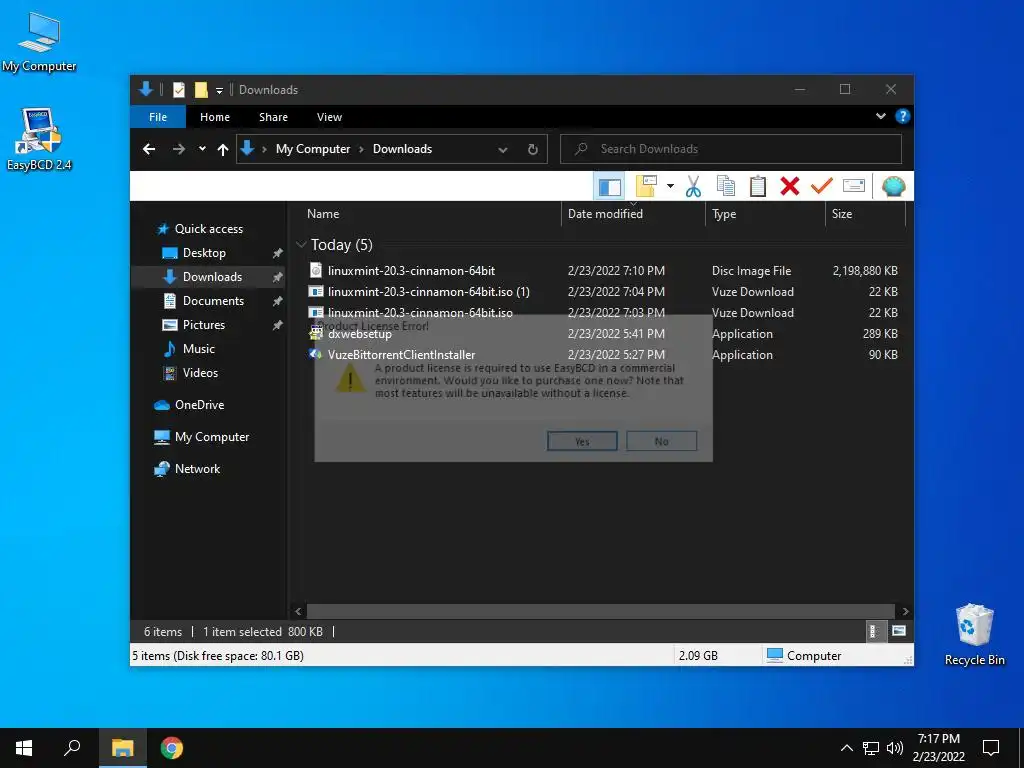Click the Refresh icon in address bar
The image size is (1024, 768).
click(x=533, y=149)
